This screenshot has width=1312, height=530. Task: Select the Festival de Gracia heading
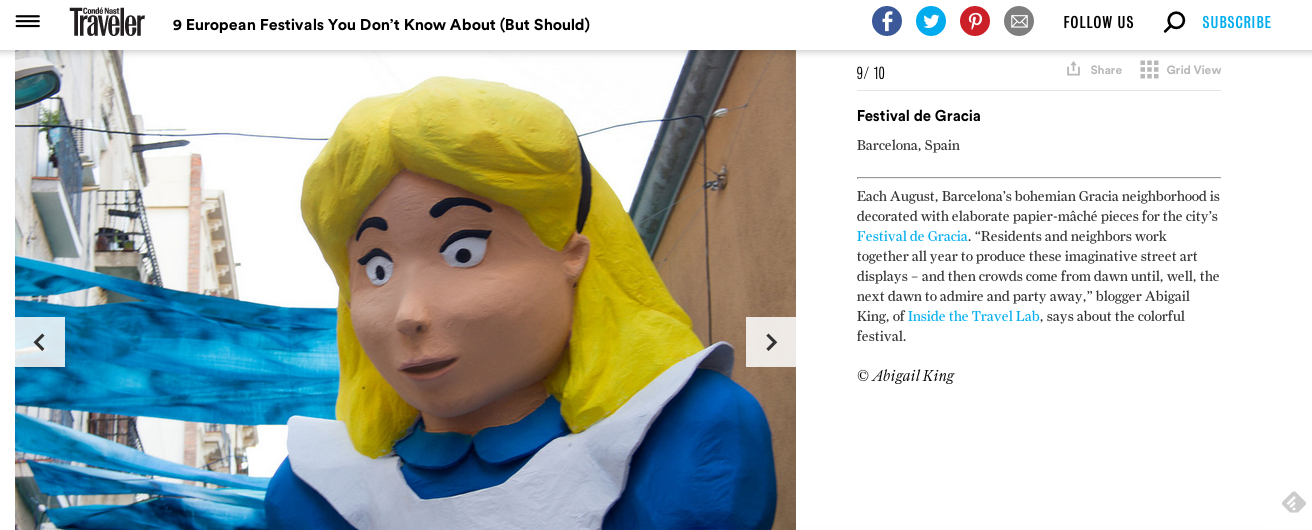918,116
